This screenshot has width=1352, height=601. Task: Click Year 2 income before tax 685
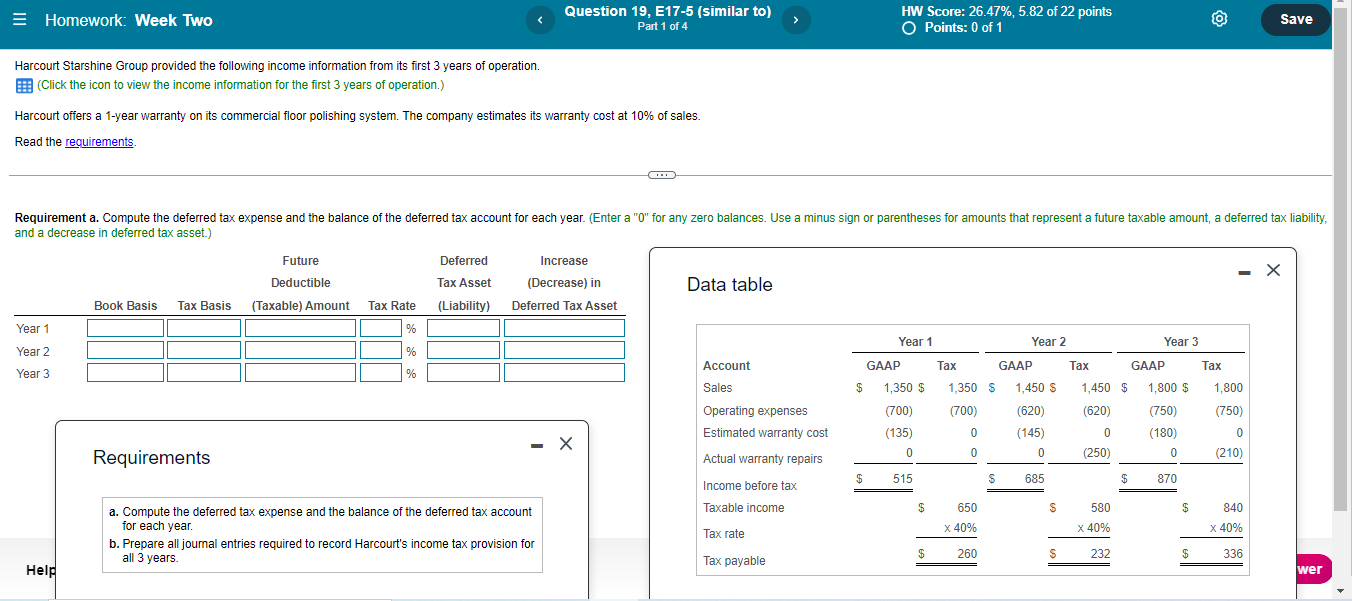[1034, 479]
